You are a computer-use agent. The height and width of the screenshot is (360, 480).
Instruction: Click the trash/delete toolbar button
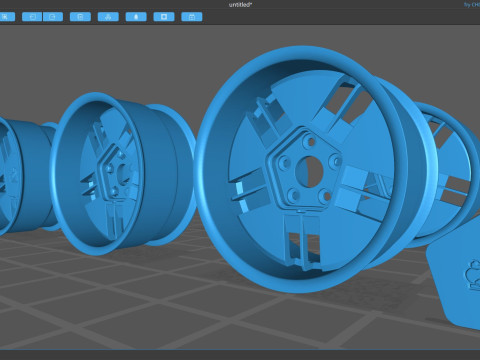point(80,17)
